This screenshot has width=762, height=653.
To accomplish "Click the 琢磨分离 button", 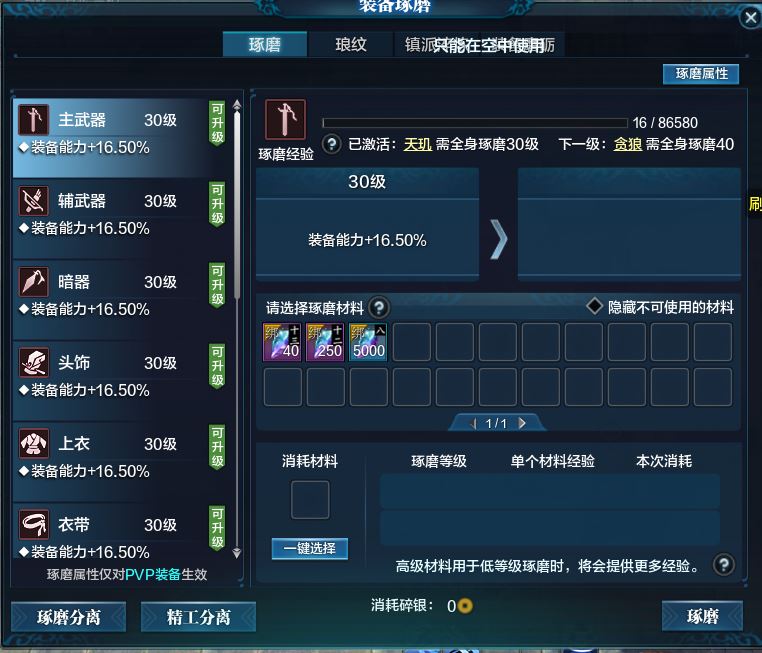I will tap(69, 617).
